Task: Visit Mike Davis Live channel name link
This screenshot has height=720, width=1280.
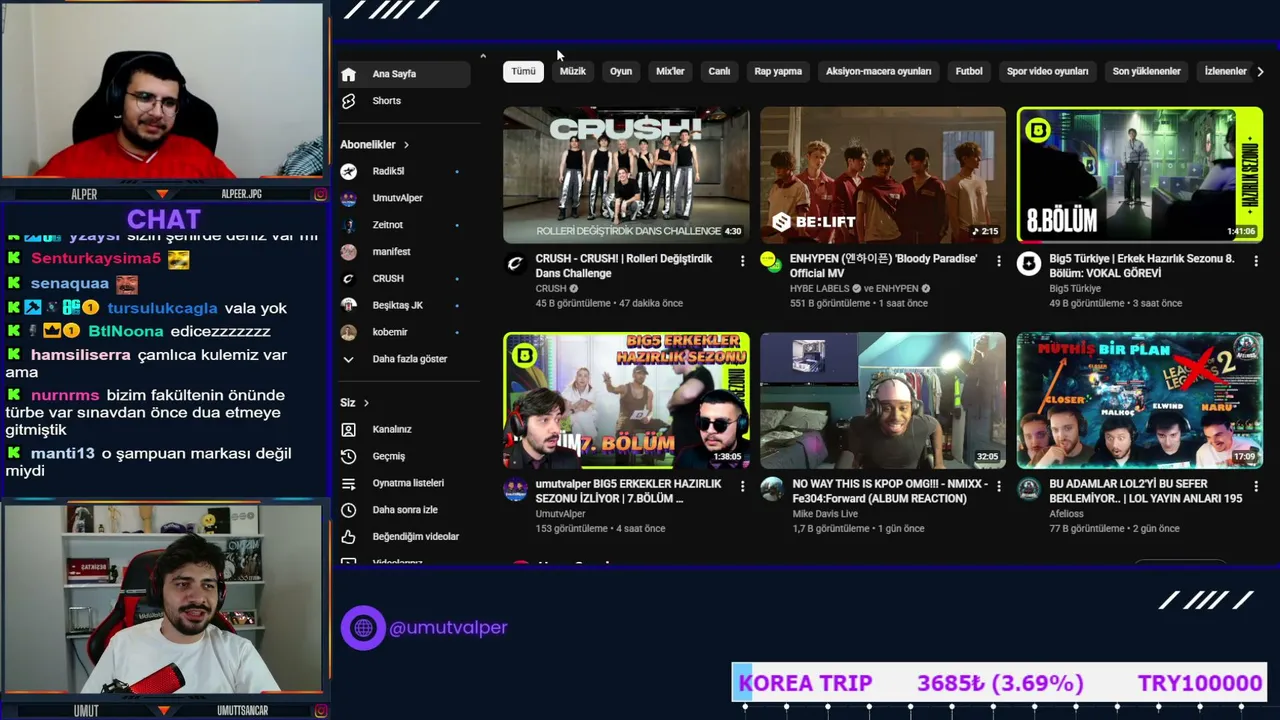Action: click(x=825, y=514)
